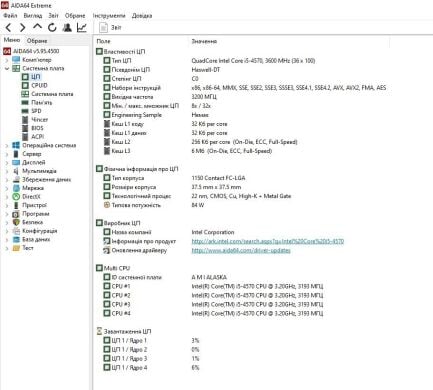This screenshot has height=390, width=433.
Task: Click the Пристрої device icon
Action: [16, 205]
